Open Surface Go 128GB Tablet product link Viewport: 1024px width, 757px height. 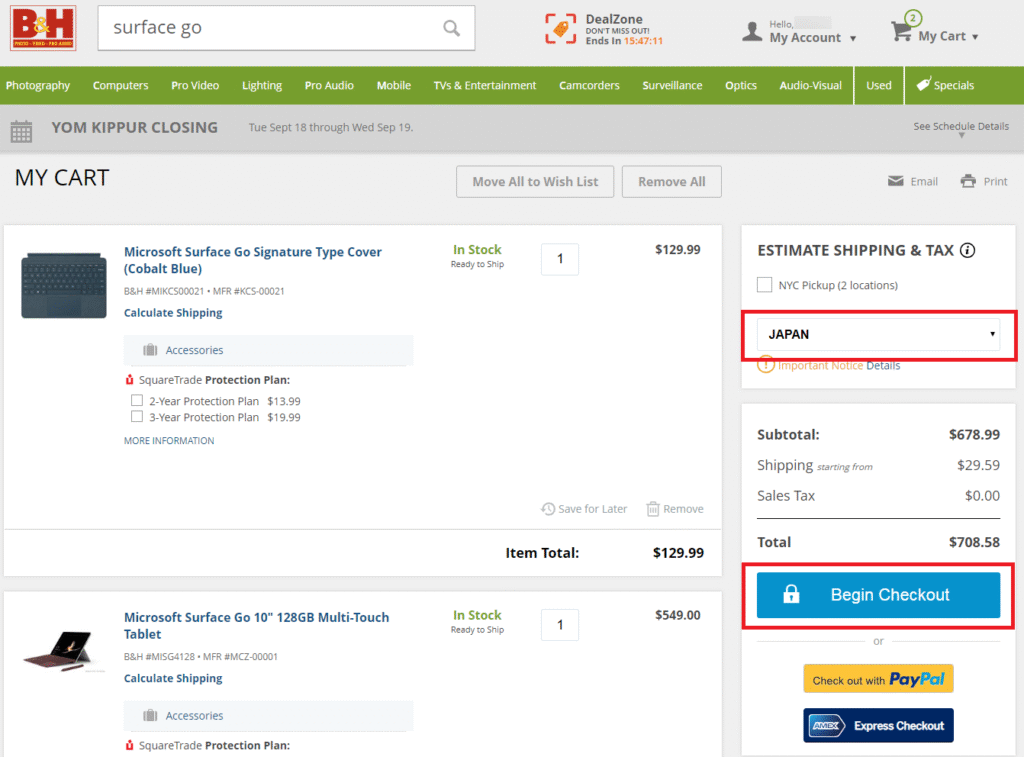pyautogui.click(x=256, y=626)
